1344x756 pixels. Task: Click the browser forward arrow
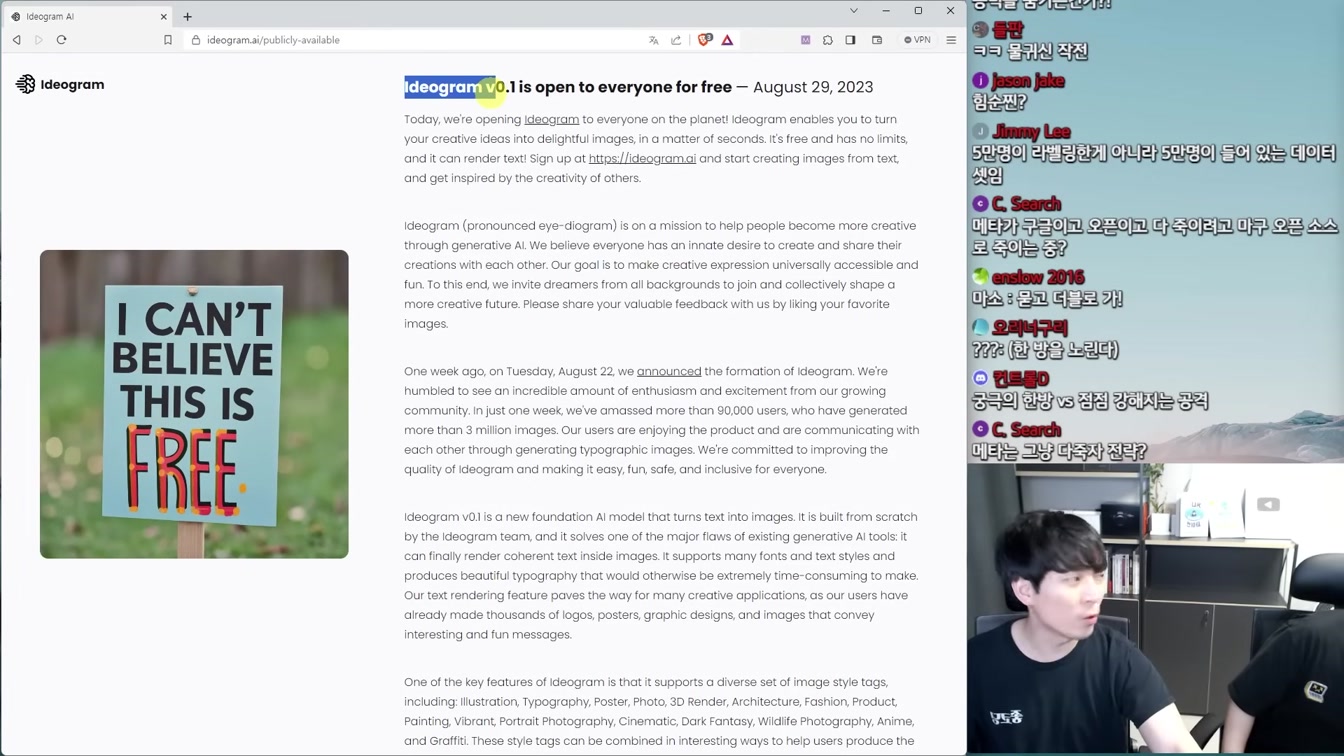[39, 40]
